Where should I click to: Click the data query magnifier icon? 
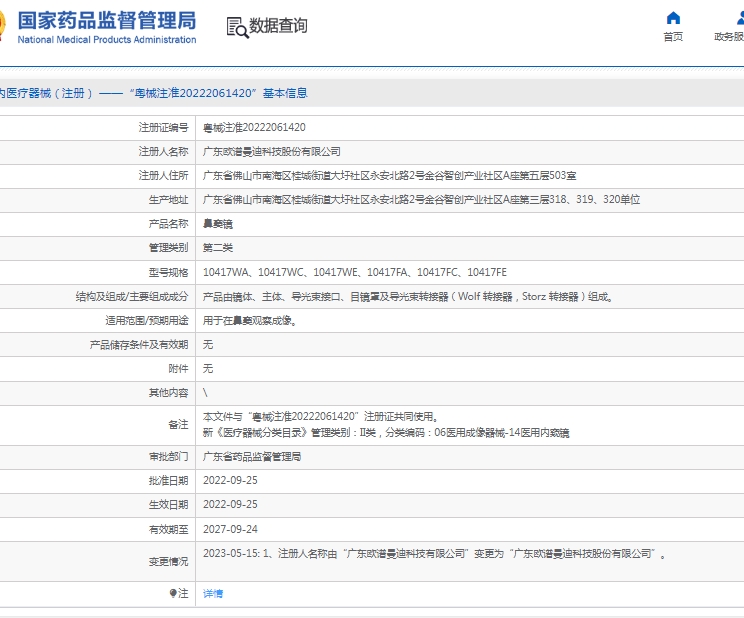pos(237,27)
